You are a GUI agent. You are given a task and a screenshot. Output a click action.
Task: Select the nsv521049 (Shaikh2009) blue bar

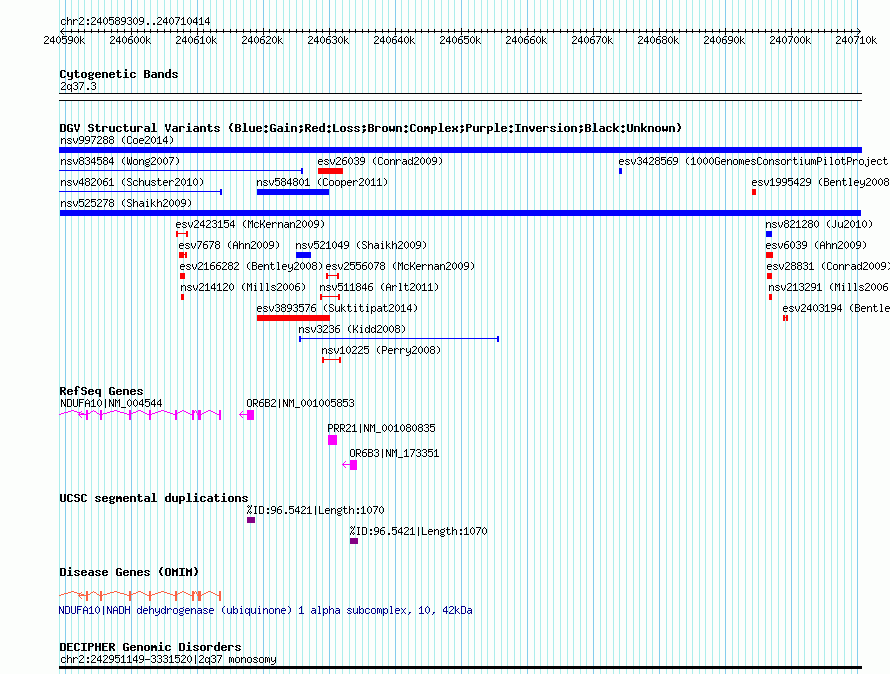pyautogui.click(x=303, y=255)
